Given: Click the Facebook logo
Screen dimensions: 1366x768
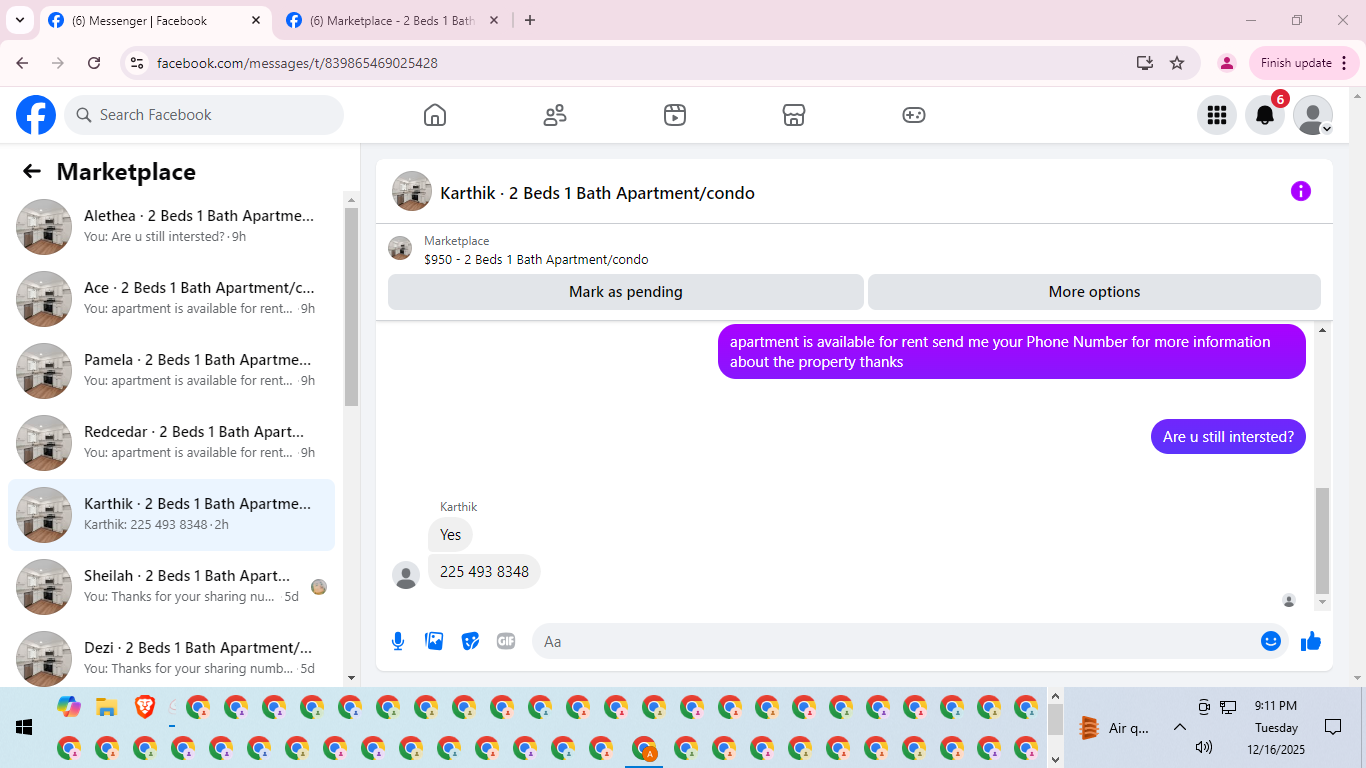Looking at the screenshot, I should click(36, 115).
